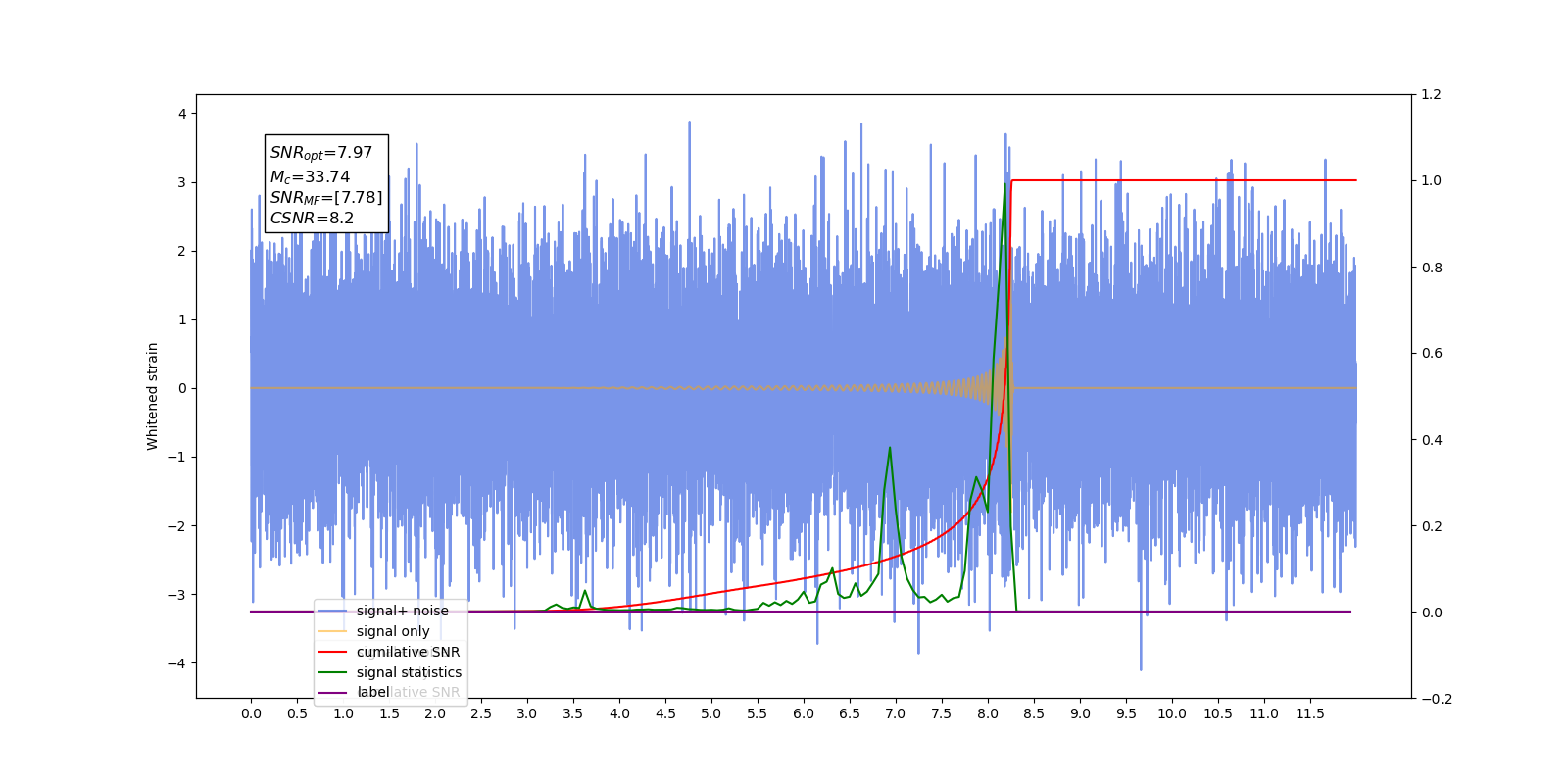The width and height of the screenshot is (1568, 784).
Task: Click the left y-axis tick label 3
Action: tap(182, 182)
